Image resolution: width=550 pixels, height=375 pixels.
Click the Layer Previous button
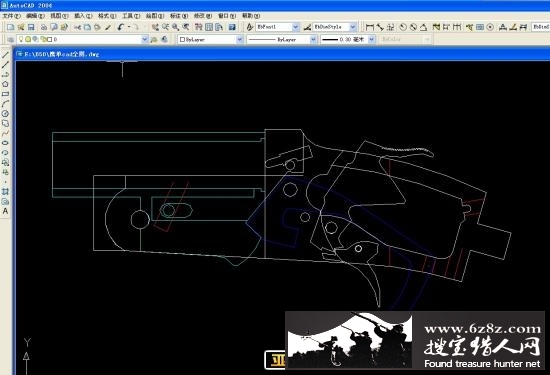click(x=165, y=40)
